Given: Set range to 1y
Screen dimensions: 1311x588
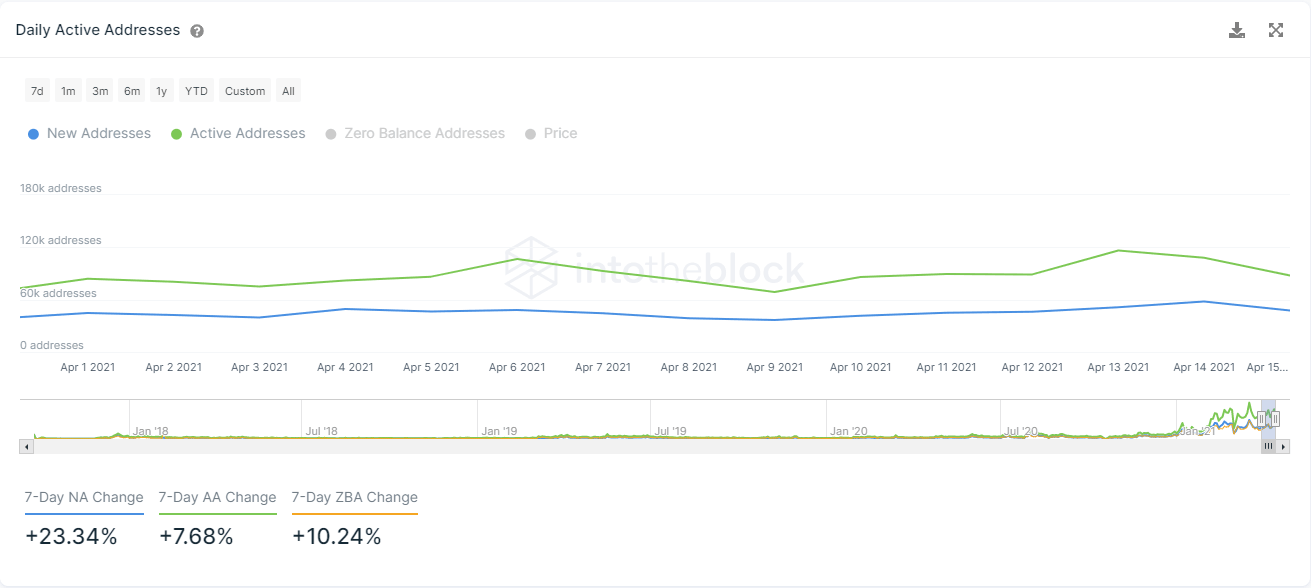Looking at the screenshot, I should (162, 91).
